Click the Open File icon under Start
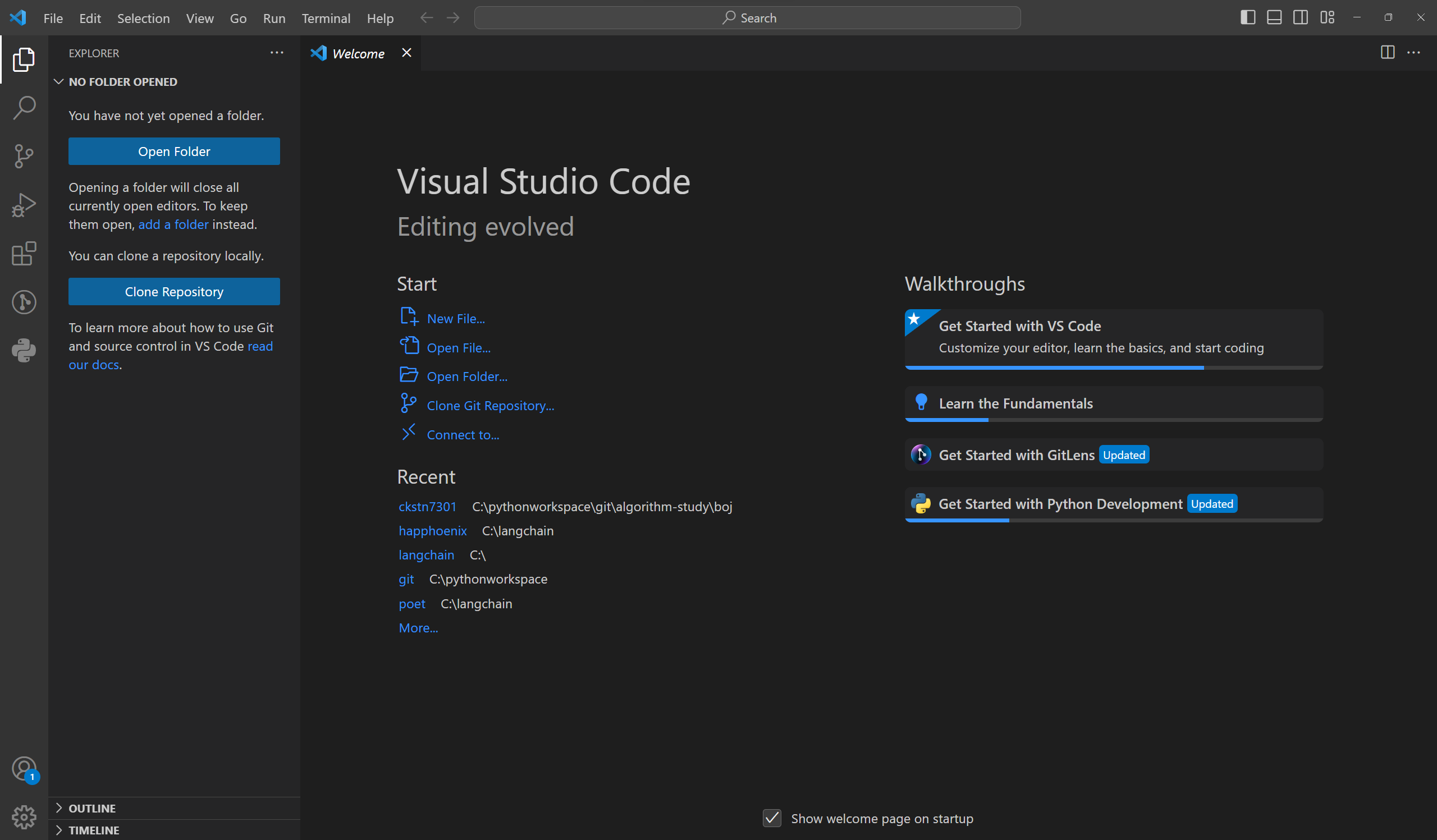 [409, 345]
